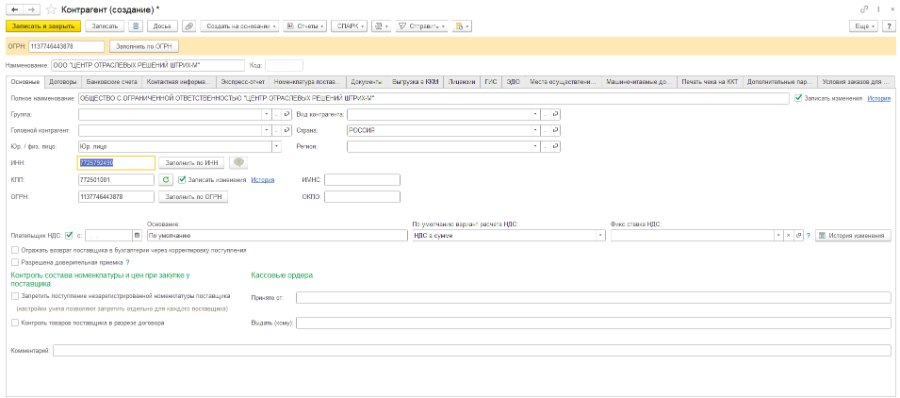The height and width of the screenshot is (398, 900).
Task: Click the Записать button
Action: point(105,26)
